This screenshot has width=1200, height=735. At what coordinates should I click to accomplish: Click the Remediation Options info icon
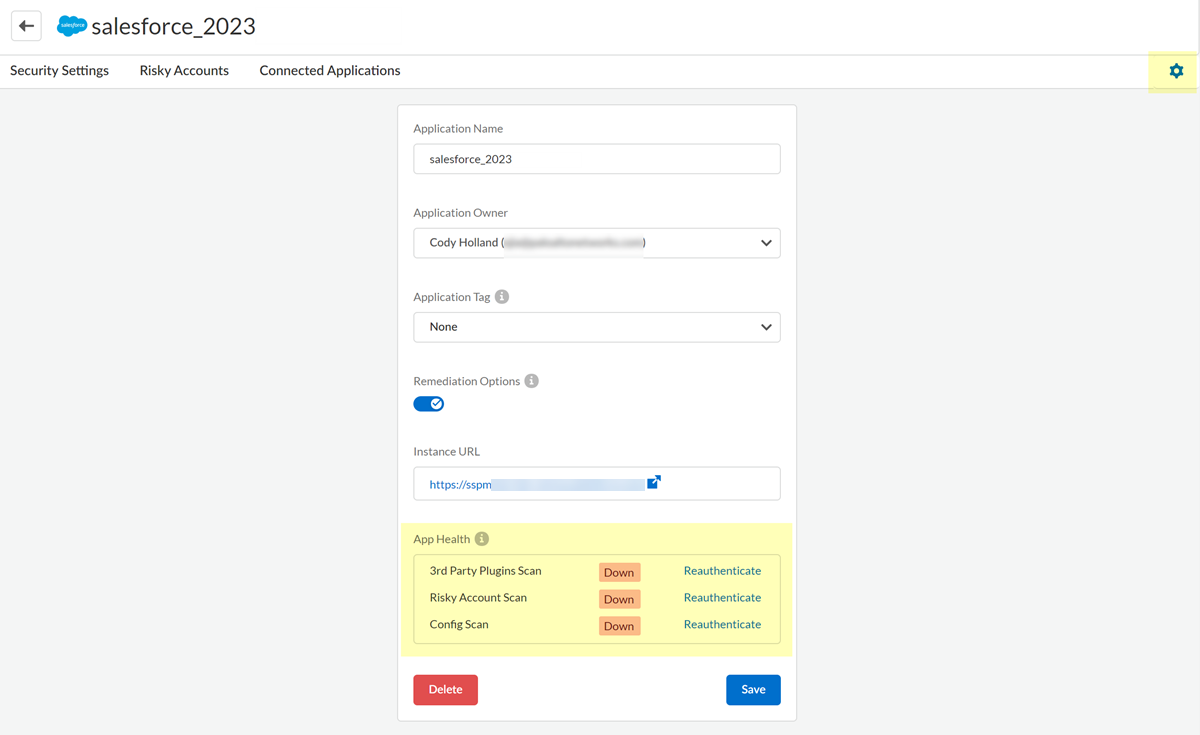(532, 381)
